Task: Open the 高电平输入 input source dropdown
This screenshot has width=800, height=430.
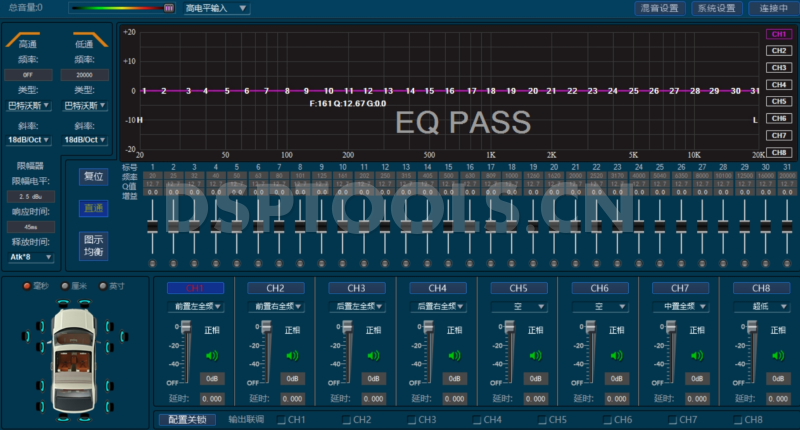Action: coord(218,8)
